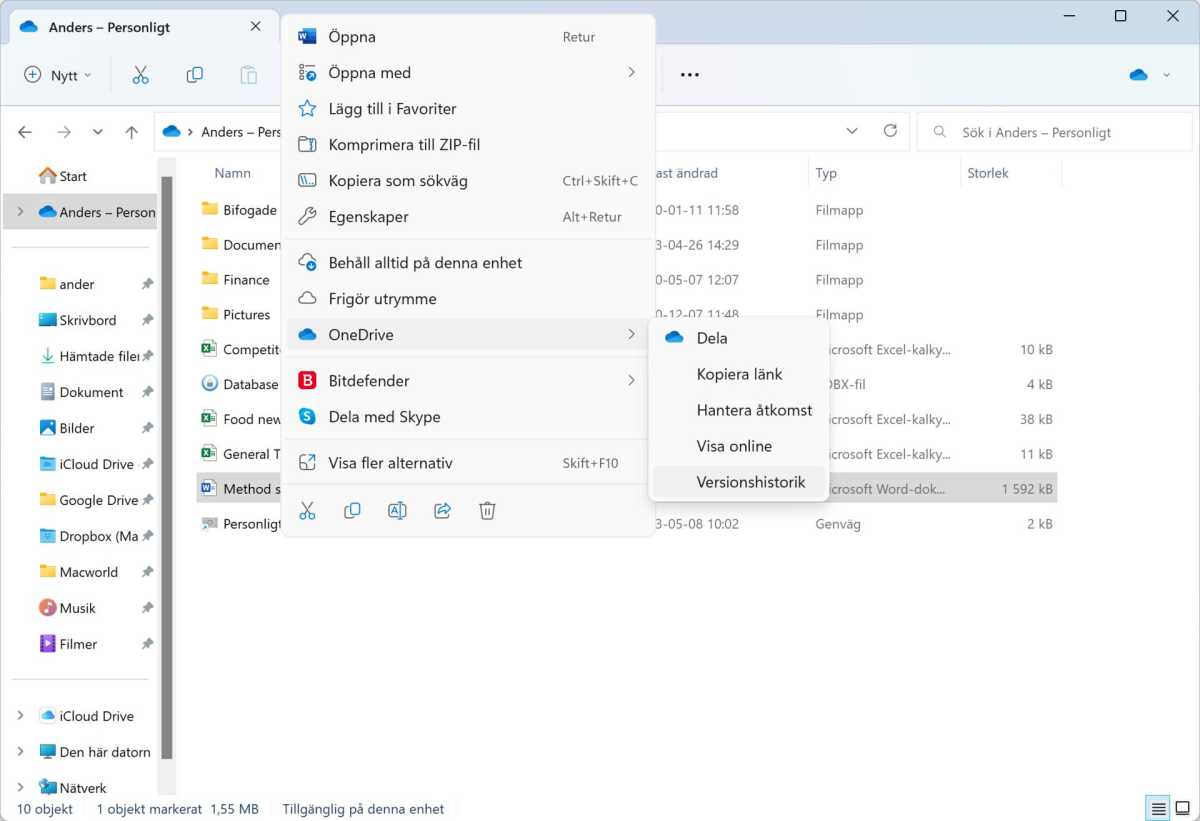This screenshot has height=821, width=1200.
Task: Select Frigör utrymme option
Action: [x=468, y=299]
